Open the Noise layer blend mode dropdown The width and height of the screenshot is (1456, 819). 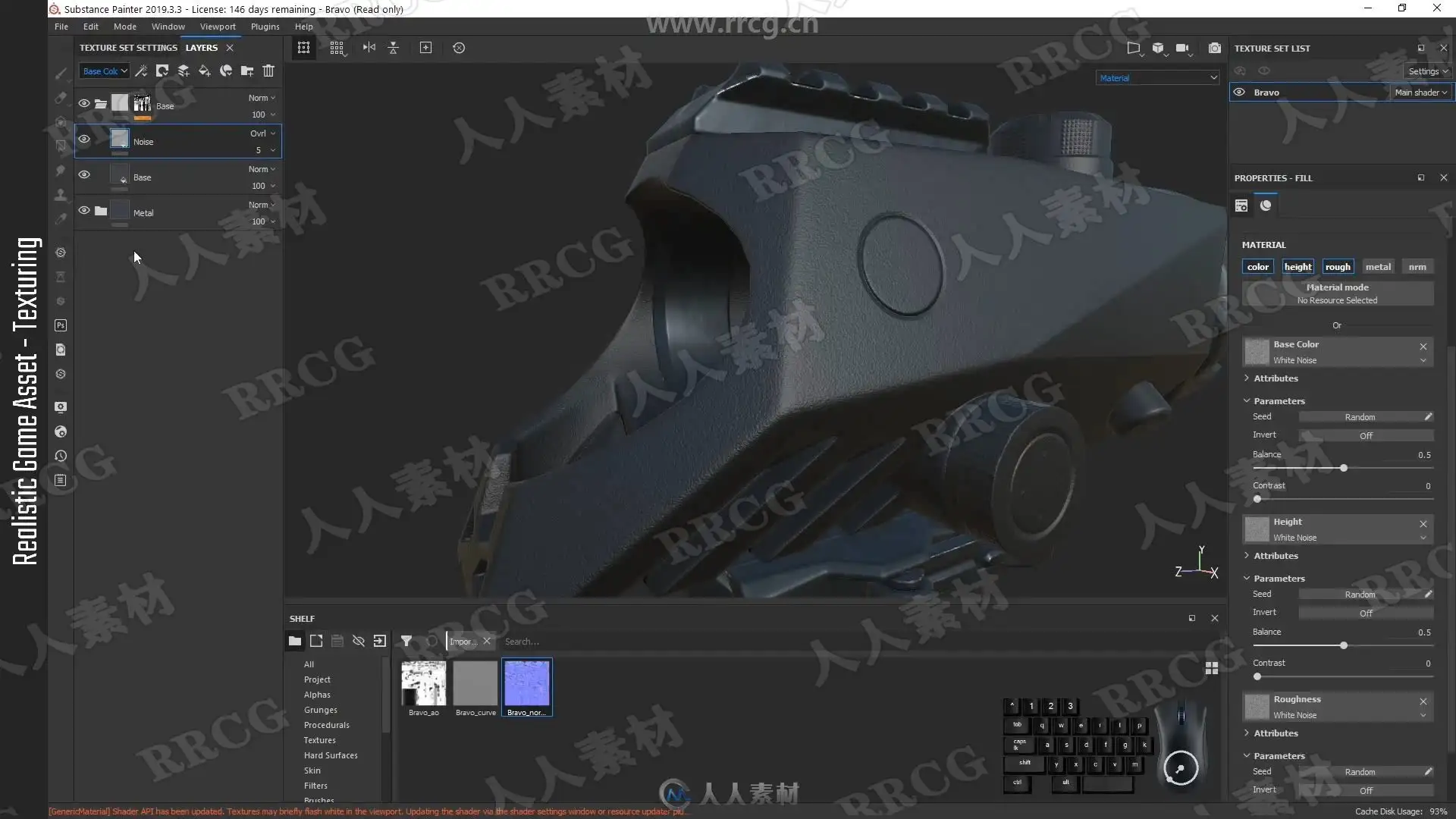coord(262,133)
